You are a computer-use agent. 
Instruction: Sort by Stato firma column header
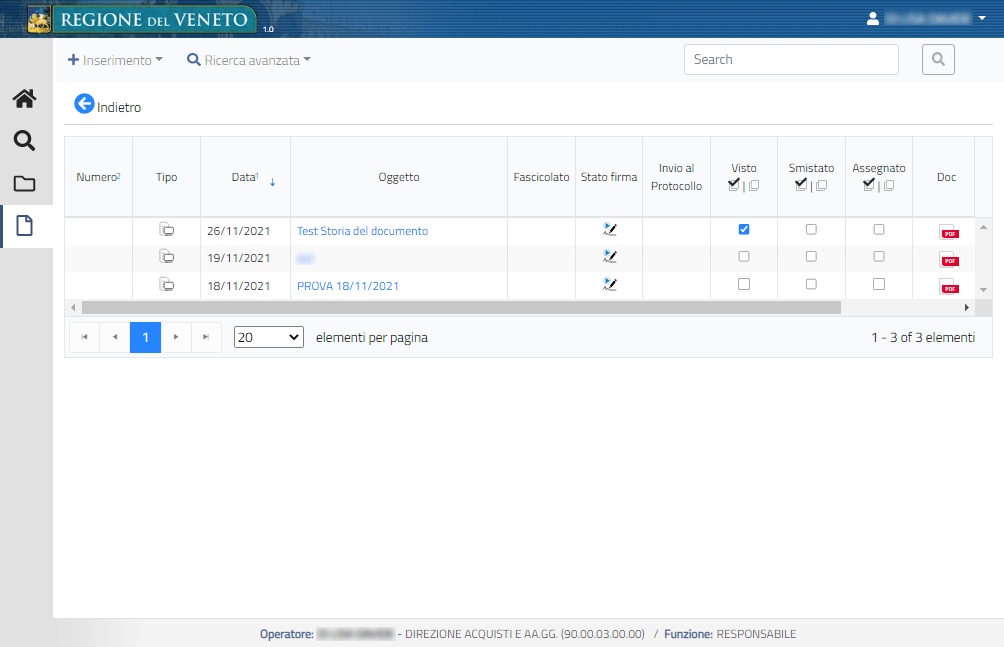[x=609, y=177]
